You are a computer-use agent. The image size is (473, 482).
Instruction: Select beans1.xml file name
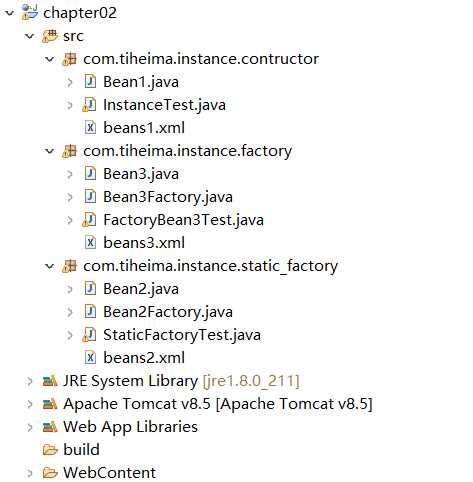(x=144, y=128)
